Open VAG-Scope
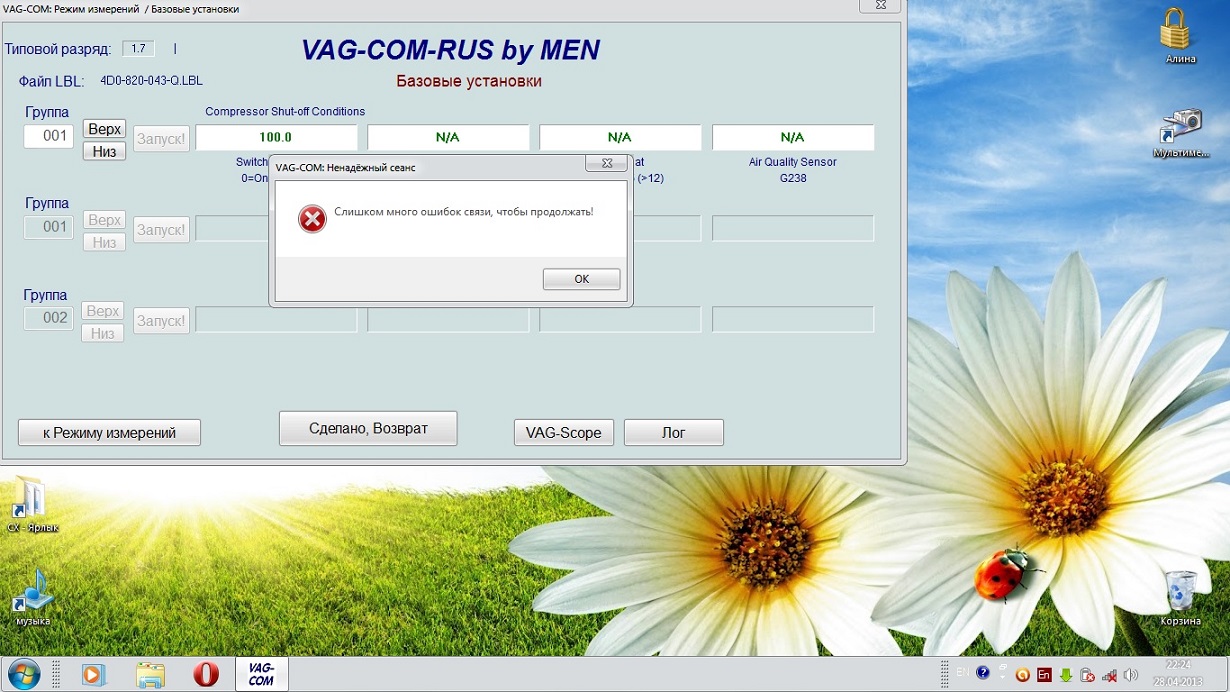1230x692 pixels. pos(563,432)
